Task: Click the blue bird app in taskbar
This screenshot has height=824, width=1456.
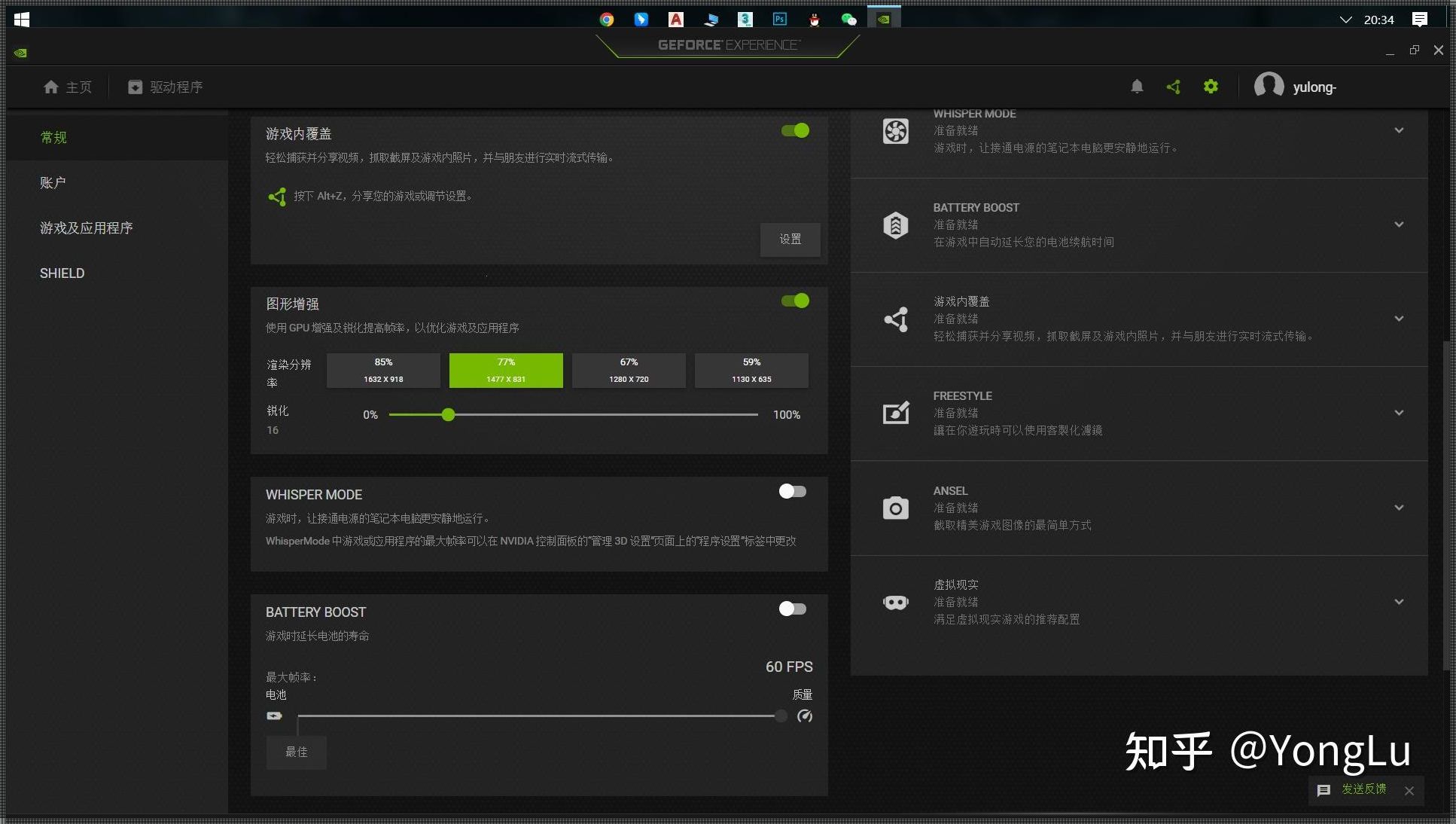Action: (641, 20)
